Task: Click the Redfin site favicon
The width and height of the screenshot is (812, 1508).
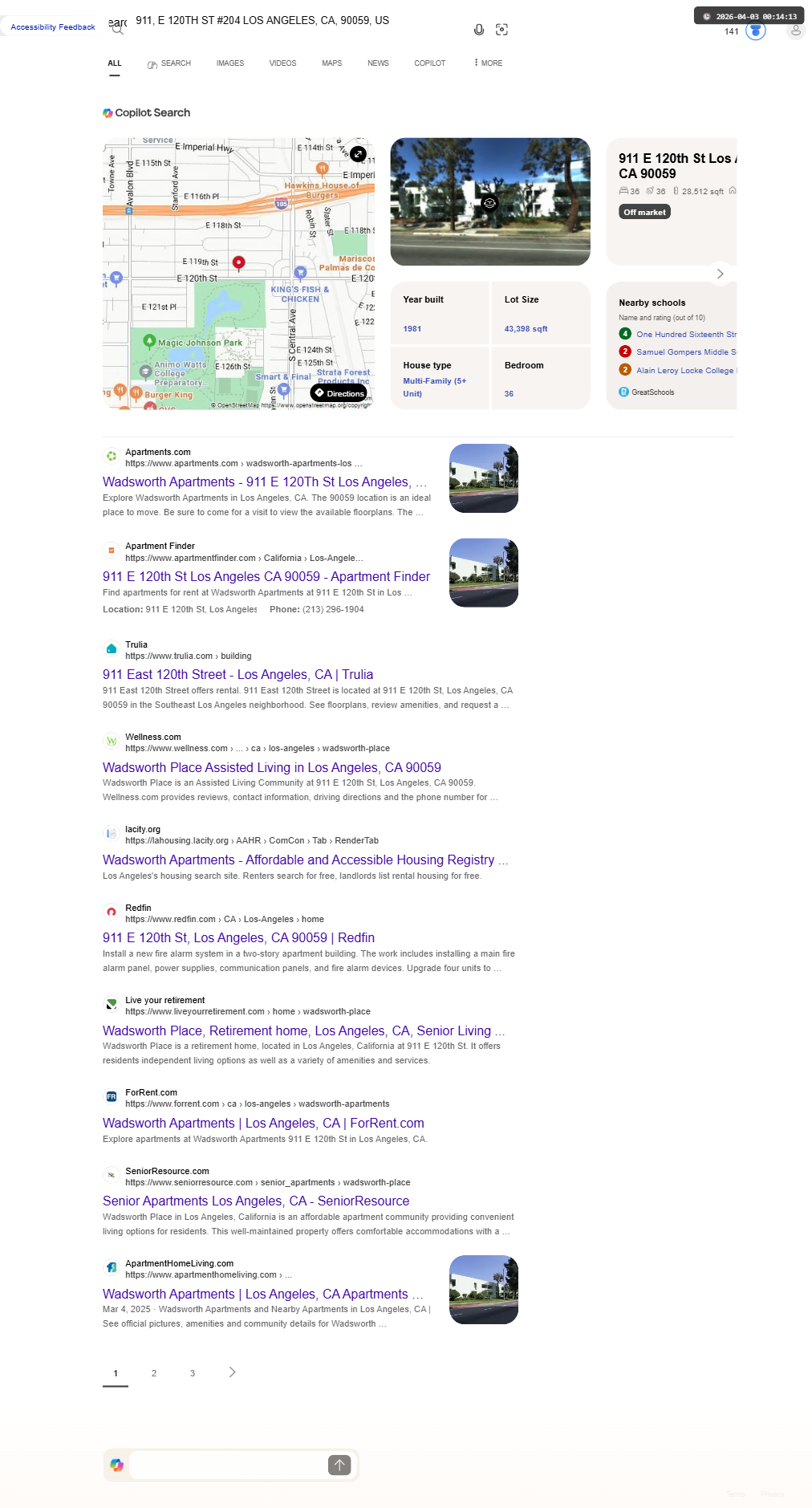Action: 112,913
